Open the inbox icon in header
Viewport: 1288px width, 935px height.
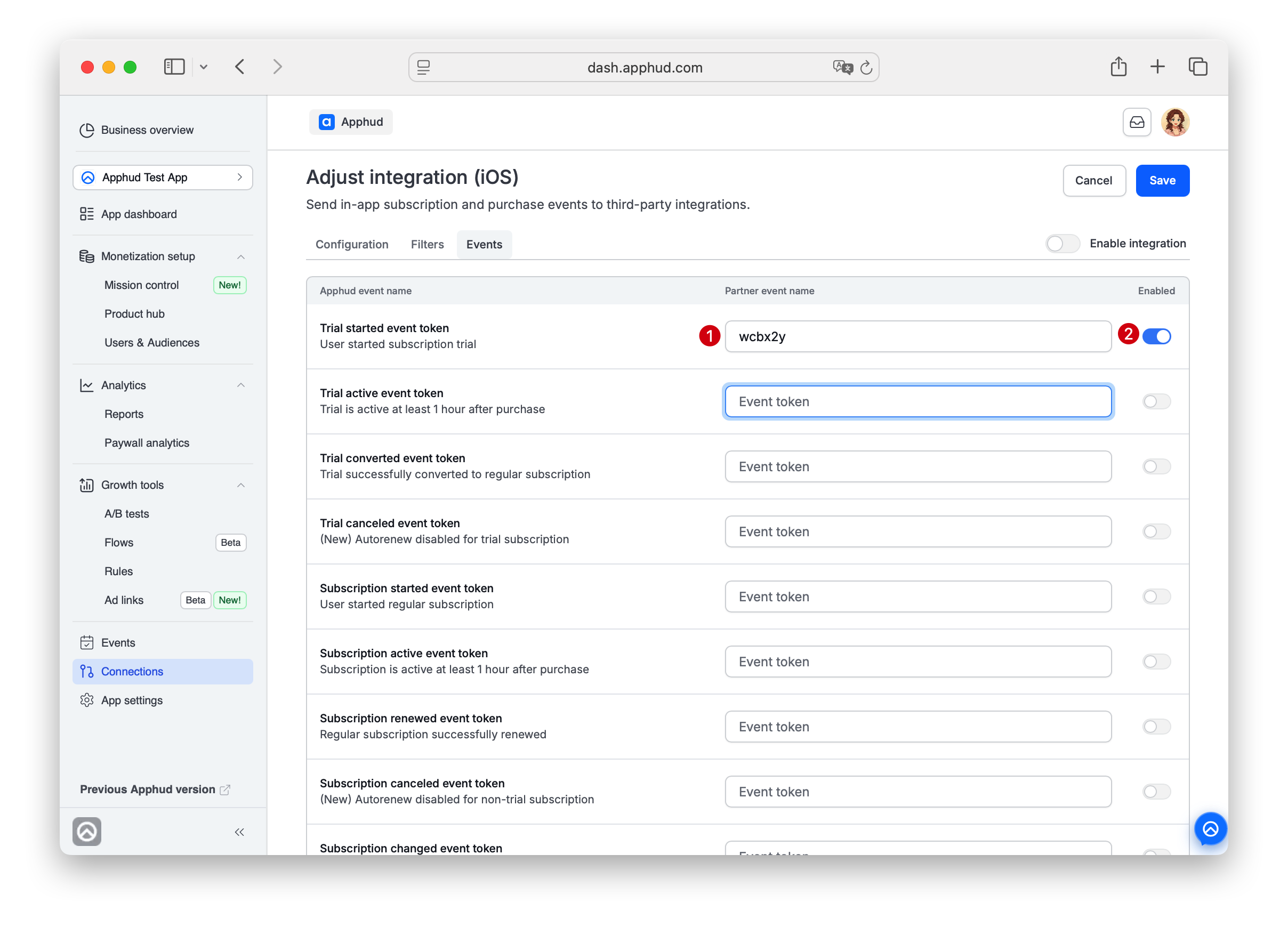(1137, 122)
